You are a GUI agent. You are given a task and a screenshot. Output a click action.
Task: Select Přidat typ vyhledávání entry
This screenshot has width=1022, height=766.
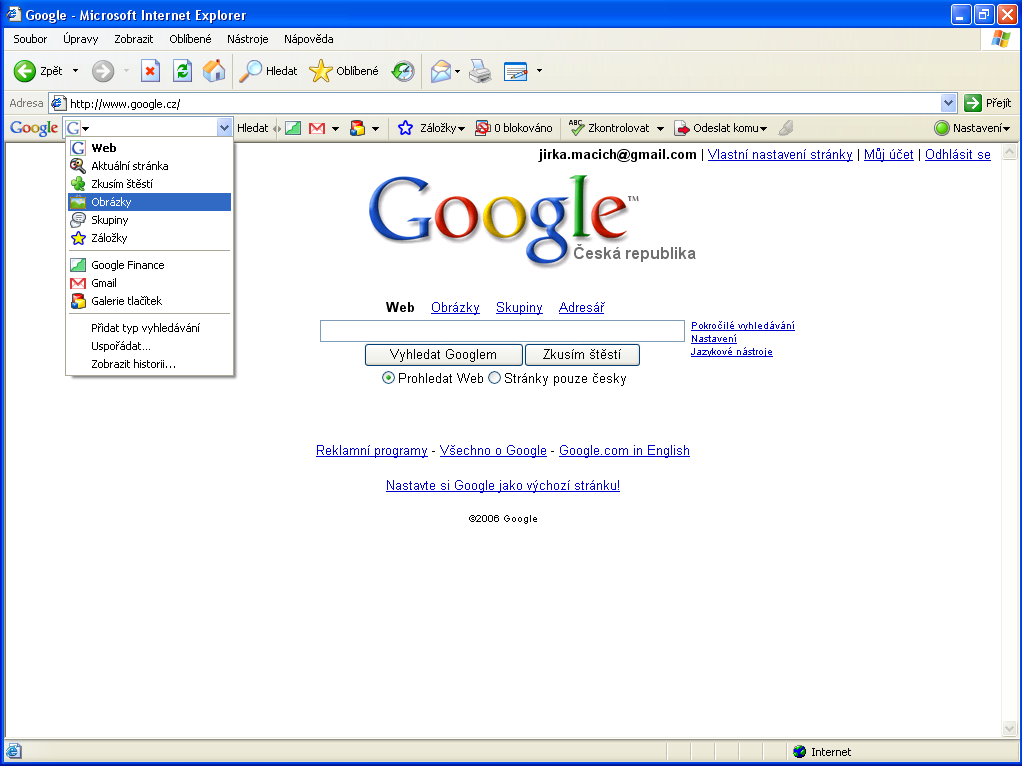tap(149, 328)
